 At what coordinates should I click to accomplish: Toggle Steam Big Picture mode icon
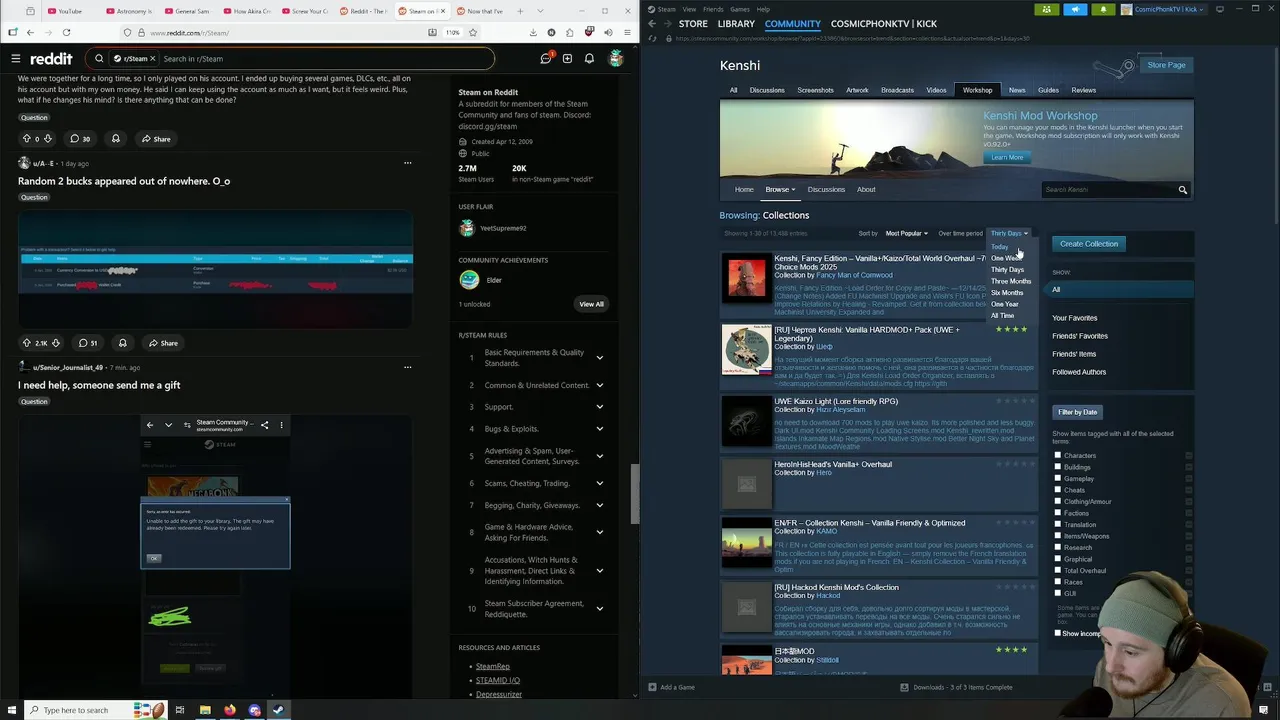1219,9
